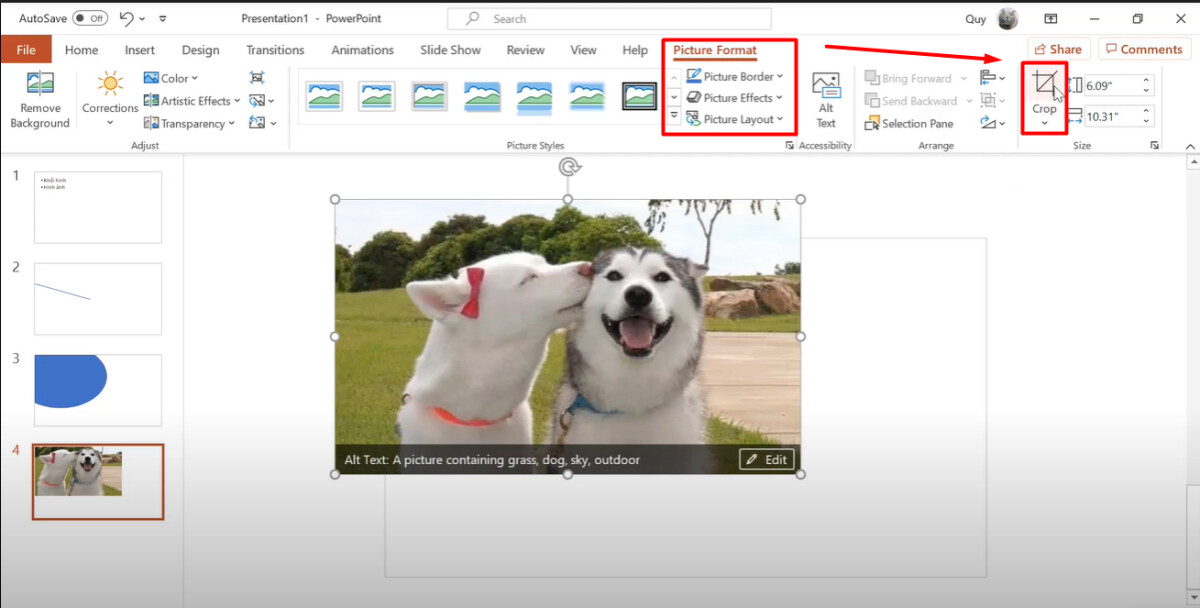Select slide 4 thumbnail with dogs

[98, 482]
